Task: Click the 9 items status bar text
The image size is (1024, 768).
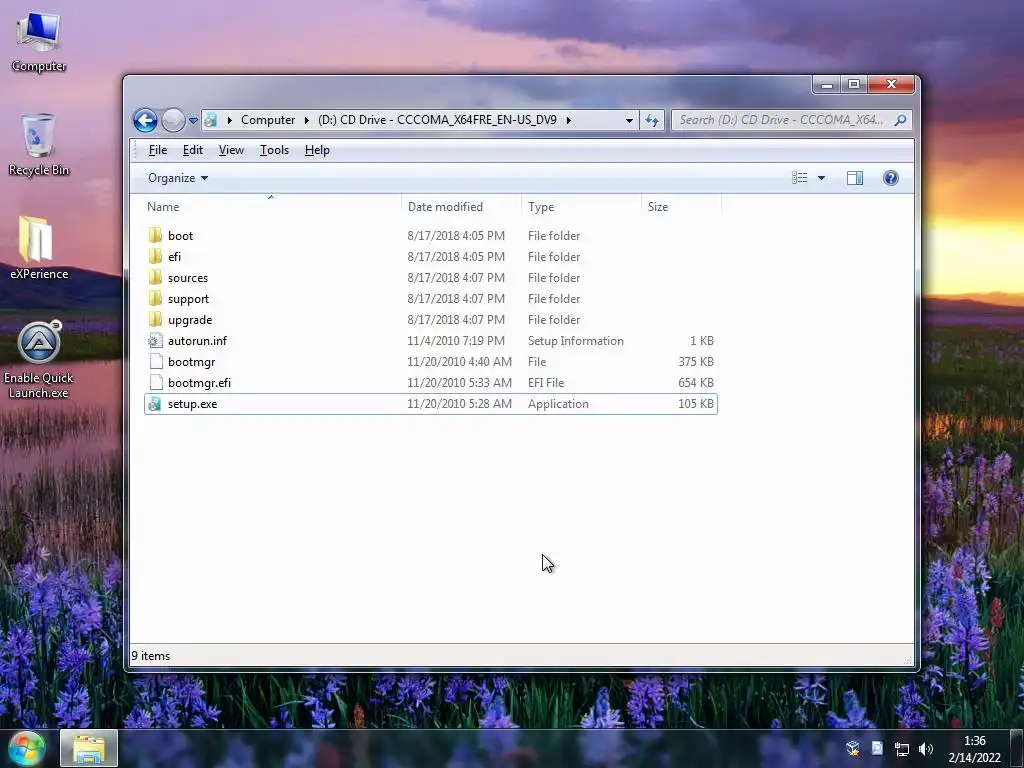Action: pos(151,656)
